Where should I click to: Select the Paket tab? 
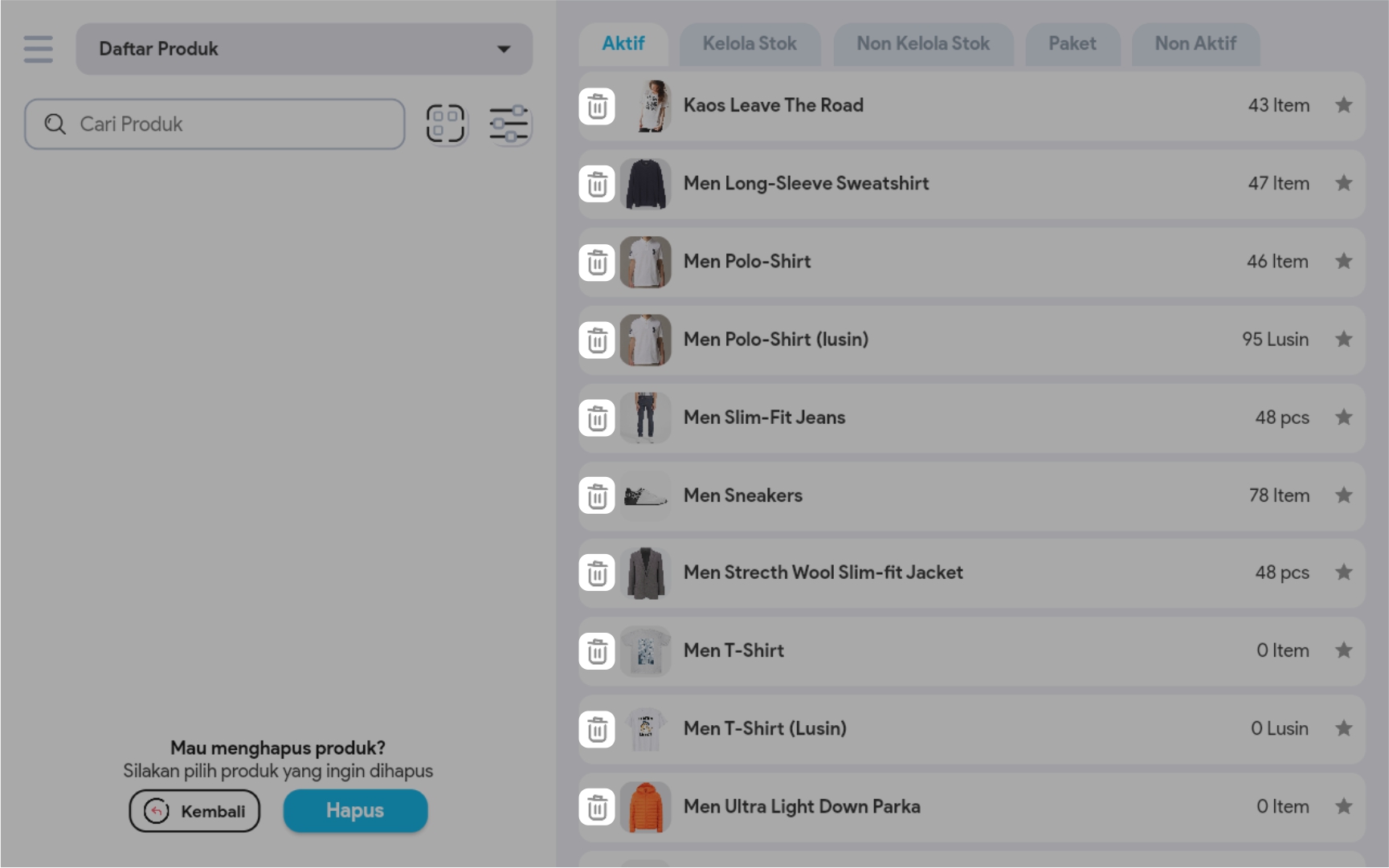tap(1072, 44)
